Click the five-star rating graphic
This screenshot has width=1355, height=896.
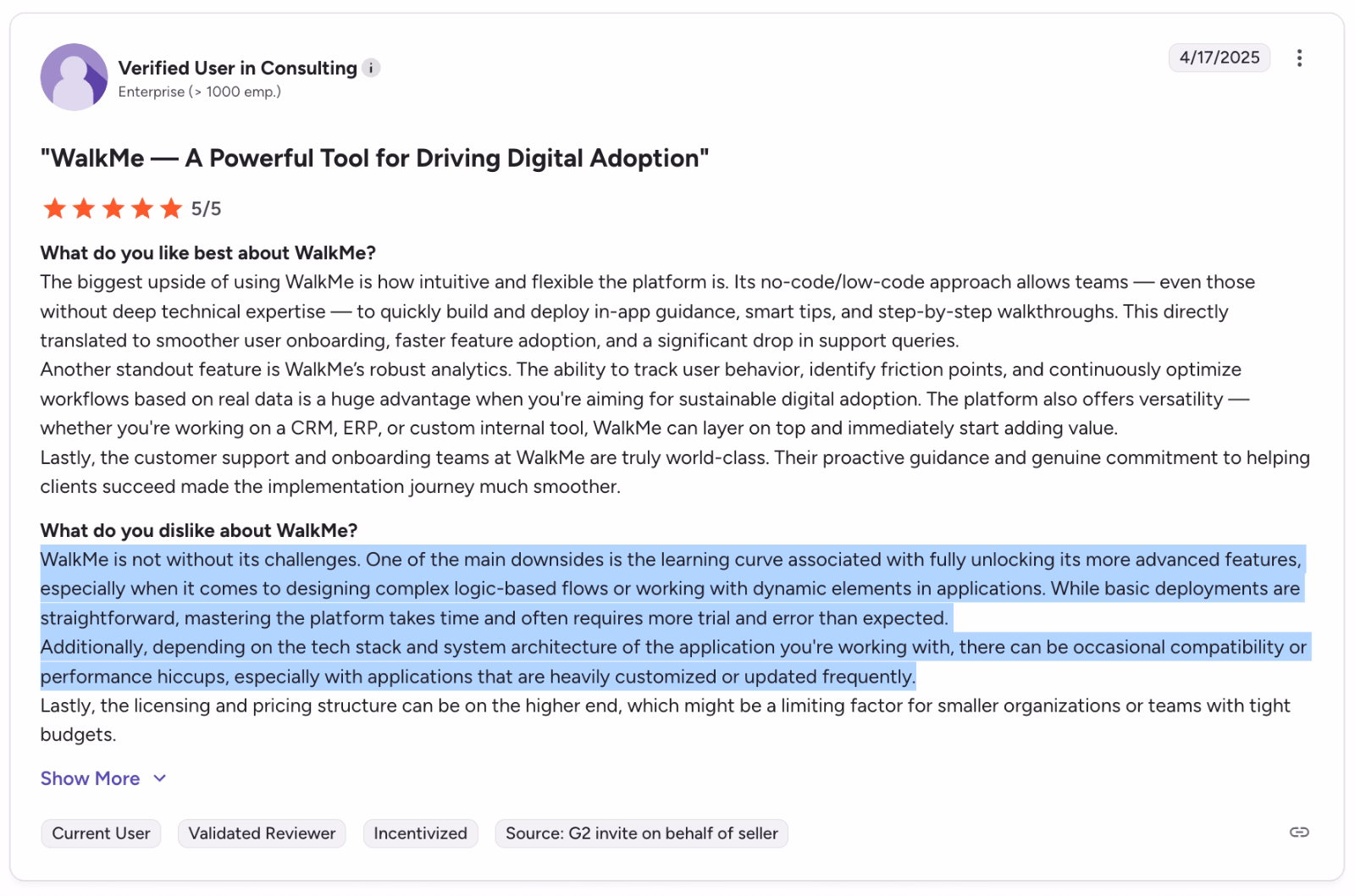[113, 208]
